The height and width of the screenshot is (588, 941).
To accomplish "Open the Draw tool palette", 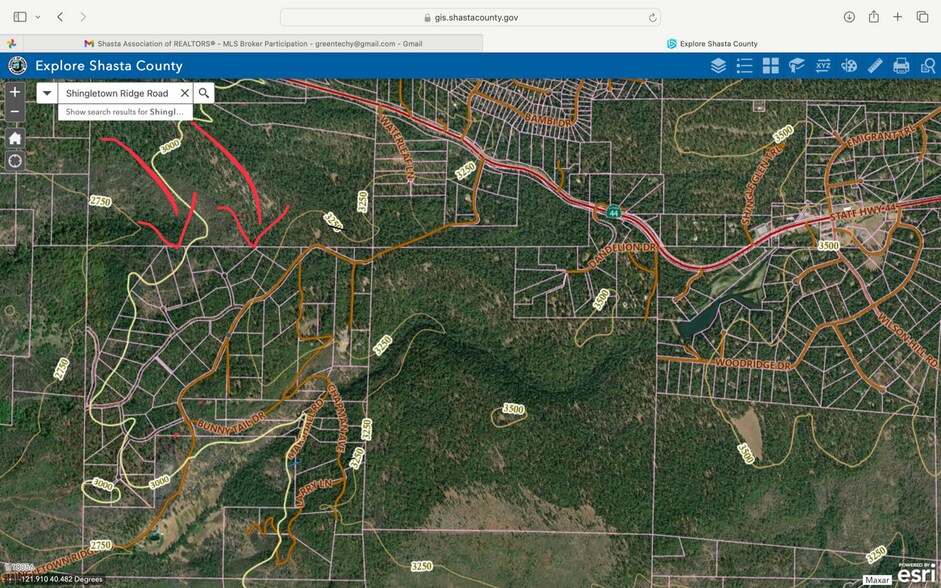I will point(849,65).
